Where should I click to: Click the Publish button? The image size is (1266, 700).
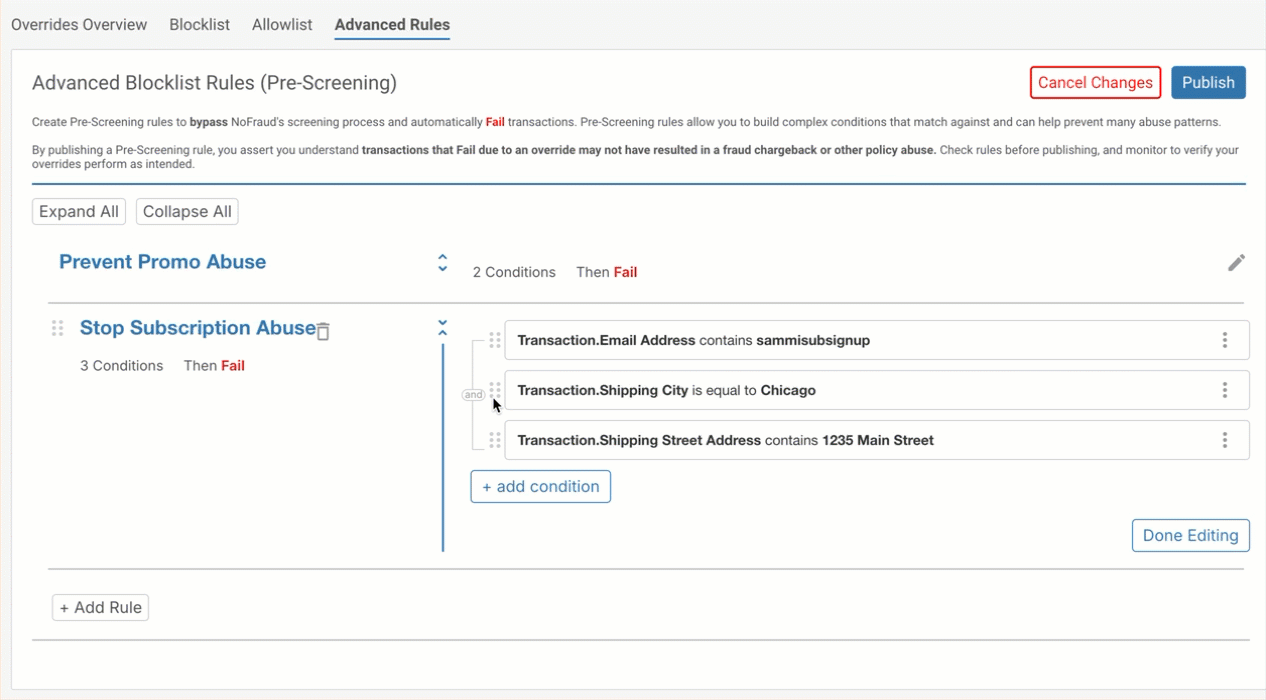pyautogui.click(x=1208, y=83)
